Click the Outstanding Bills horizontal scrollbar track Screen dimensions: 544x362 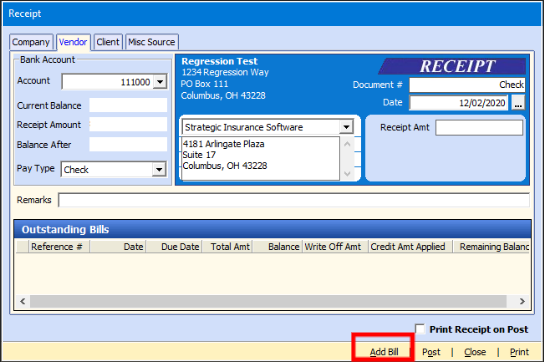[268, 301]
